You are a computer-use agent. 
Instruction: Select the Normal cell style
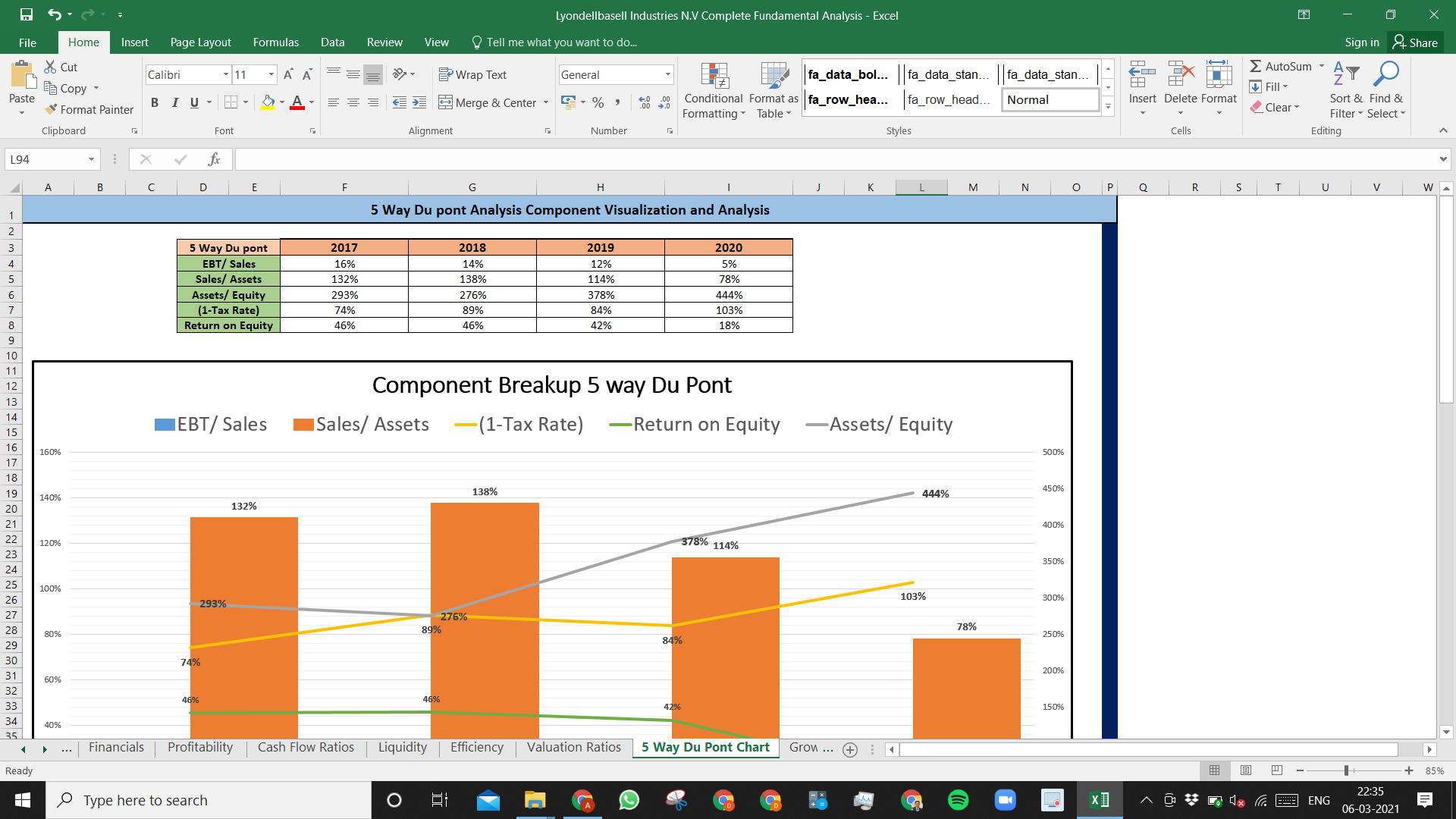point(1050,99)
